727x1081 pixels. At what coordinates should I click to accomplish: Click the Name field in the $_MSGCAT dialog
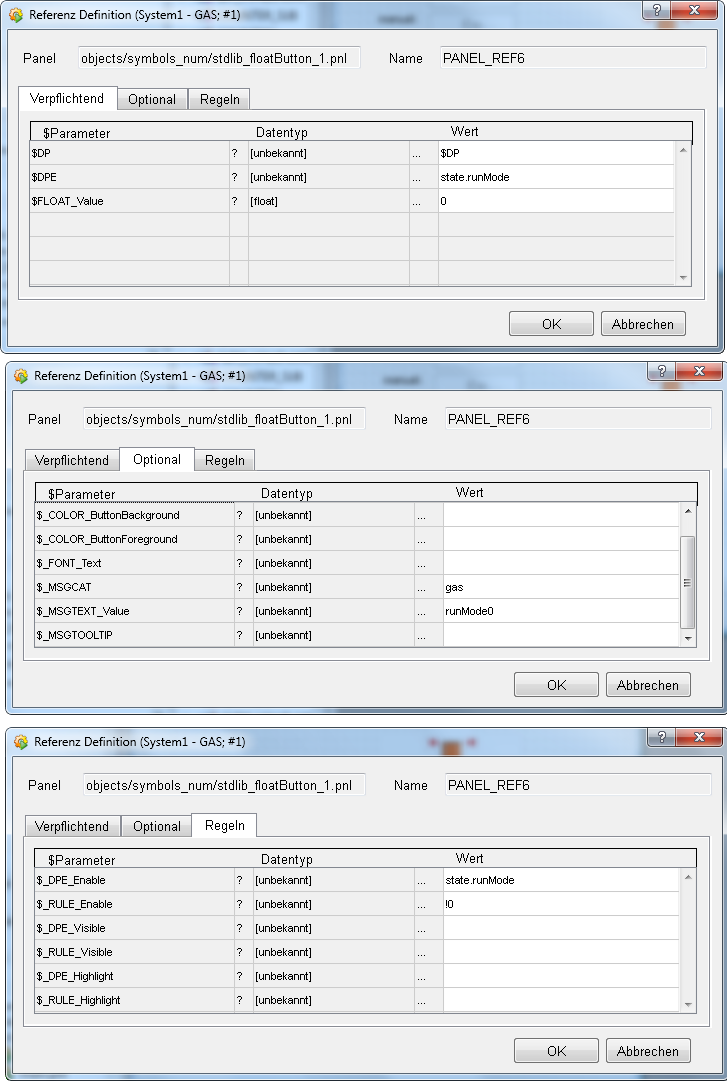coord(577,419)
